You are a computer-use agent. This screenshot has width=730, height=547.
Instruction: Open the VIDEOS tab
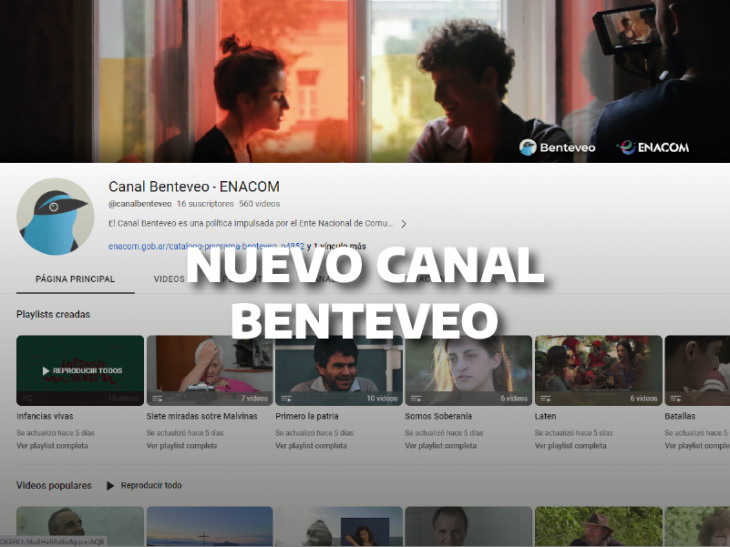click(x=169, y=279)
